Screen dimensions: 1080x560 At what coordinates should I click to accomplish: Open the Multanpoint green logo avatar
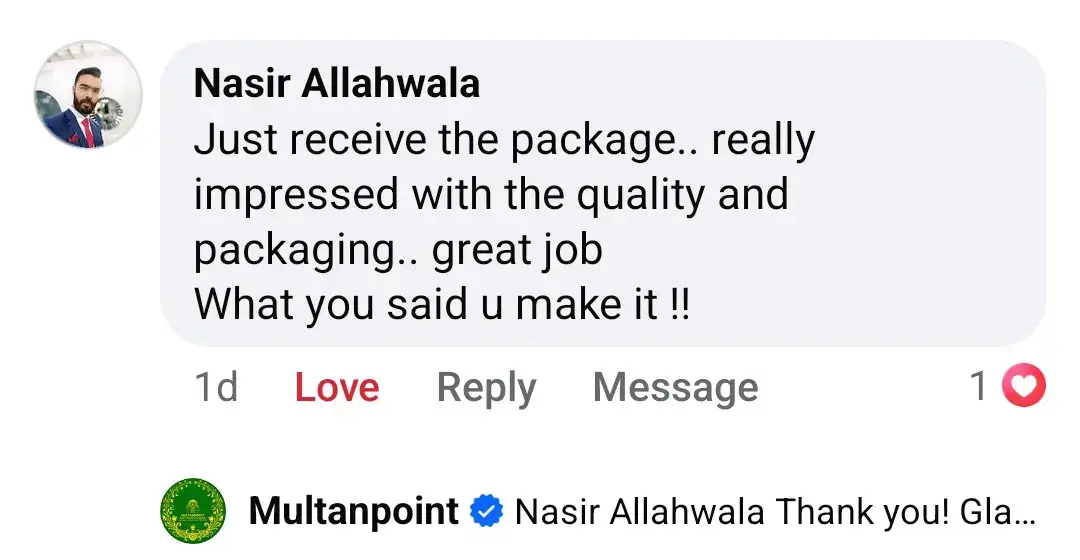193,511
